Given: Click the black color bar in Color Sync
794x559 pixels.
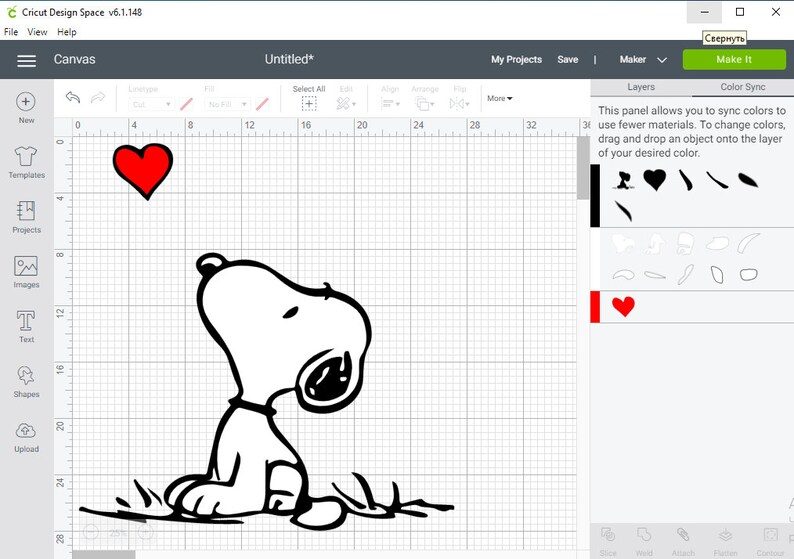Looking at the screenshot, I should point(595,195).
